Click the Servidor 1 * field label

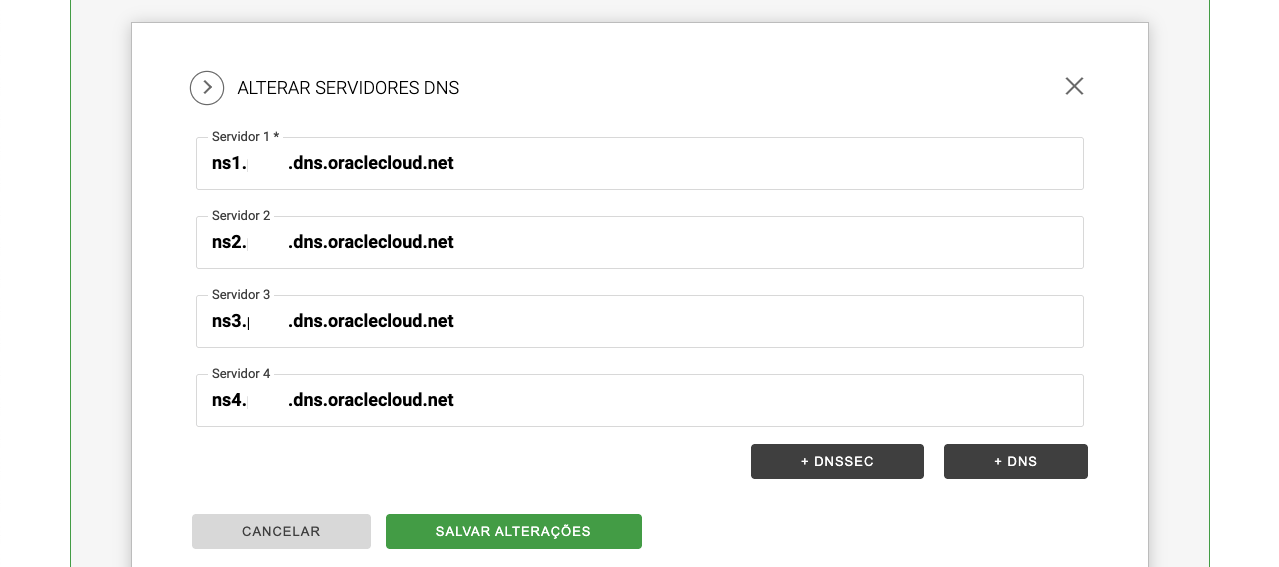[x=245, y=137]
